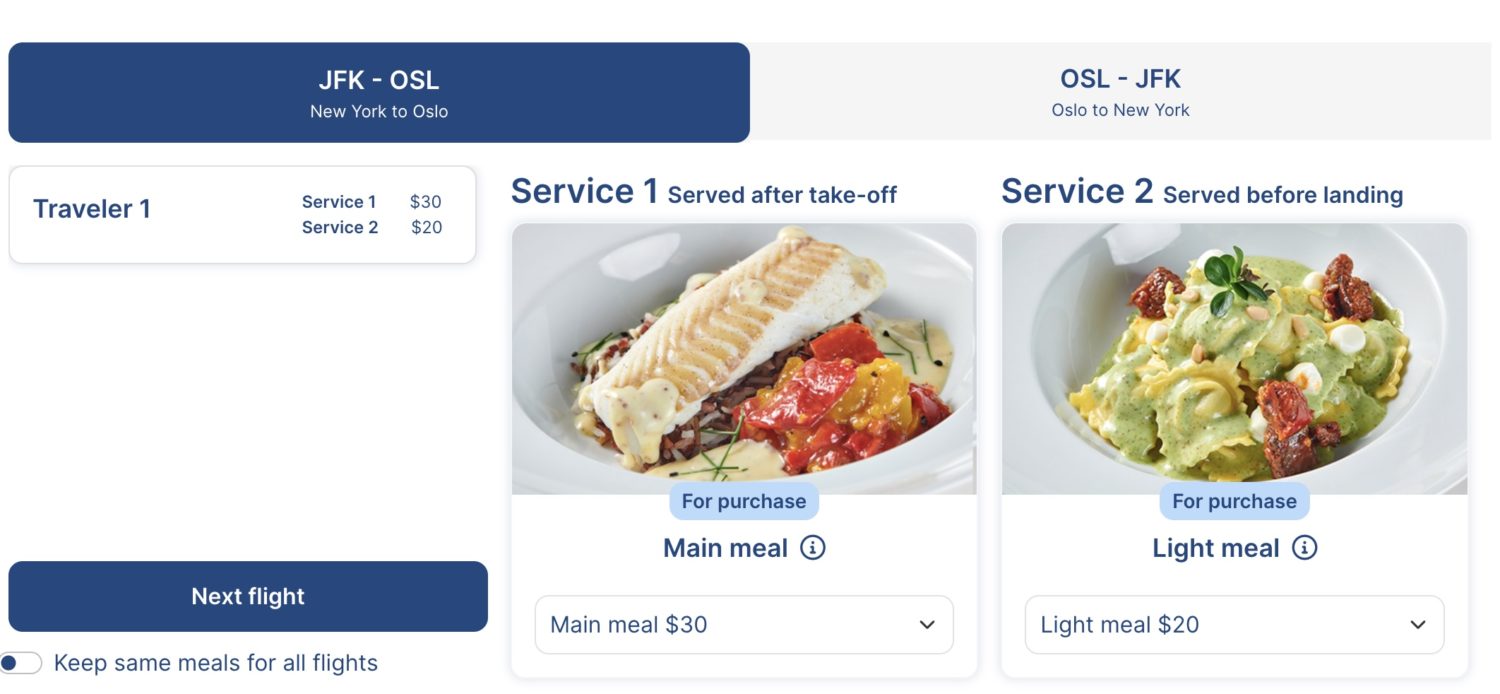Click the For purchase badge under Service 1
The height and width of the screenshot is (694, 1500).
pos(743,501)
